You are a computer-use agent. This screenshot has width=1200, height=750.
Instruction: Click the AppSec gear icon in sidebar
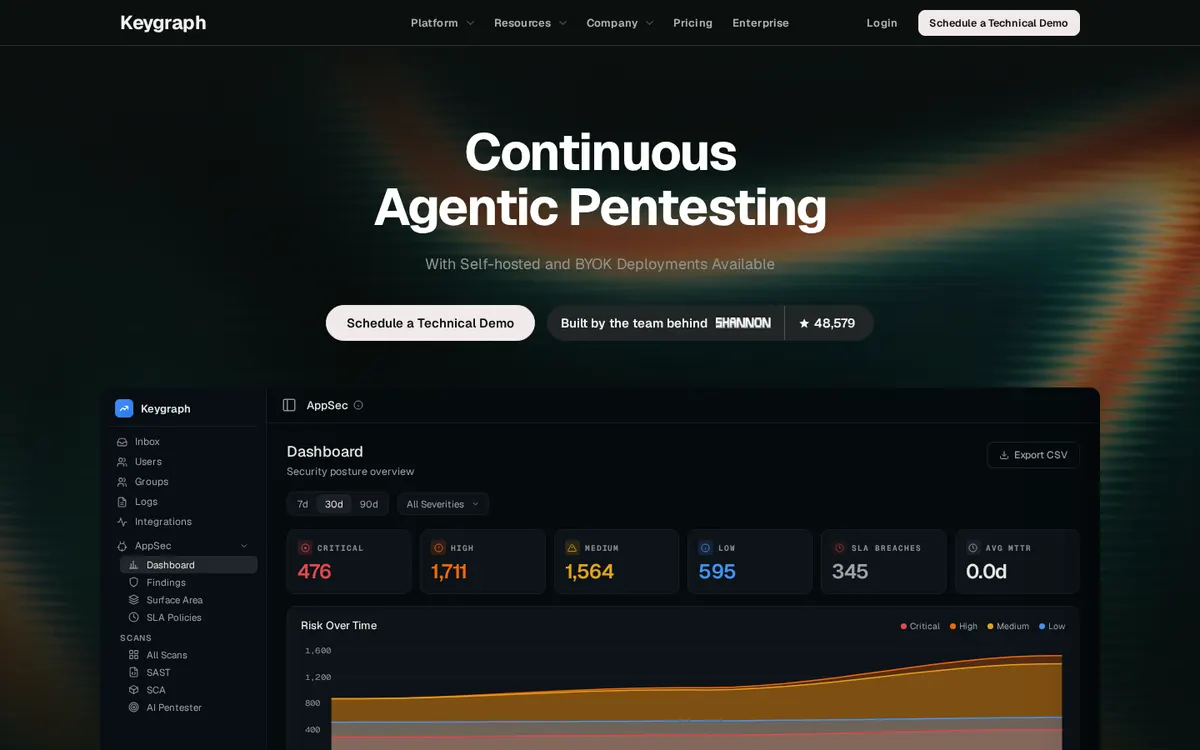[x=122, y=546]
